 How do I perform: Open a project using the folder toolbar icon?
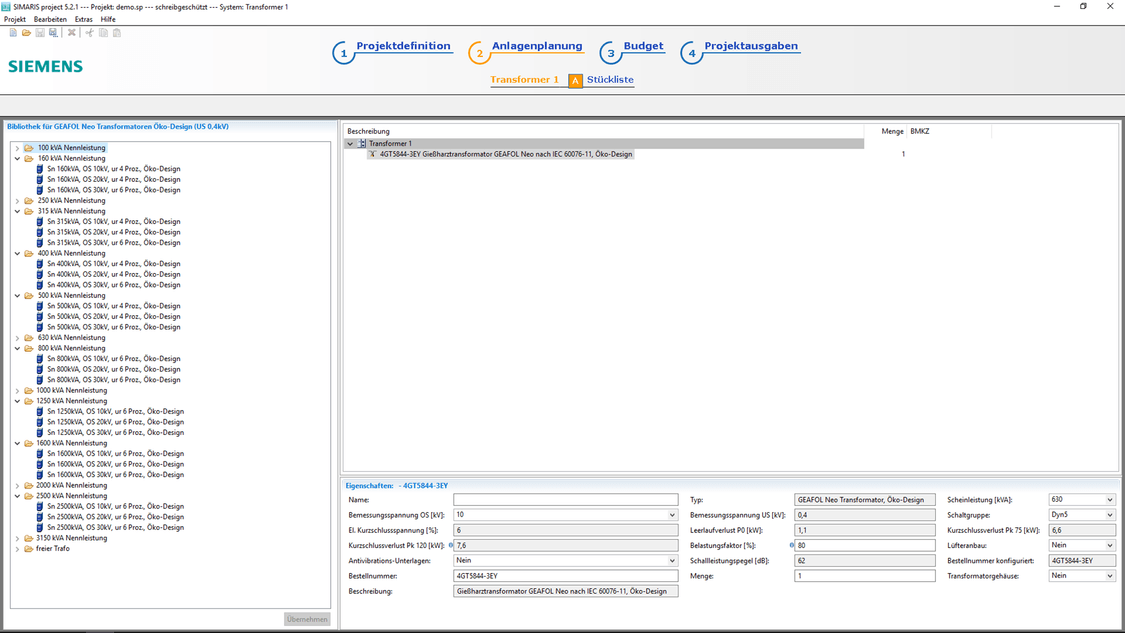[26, 32]
